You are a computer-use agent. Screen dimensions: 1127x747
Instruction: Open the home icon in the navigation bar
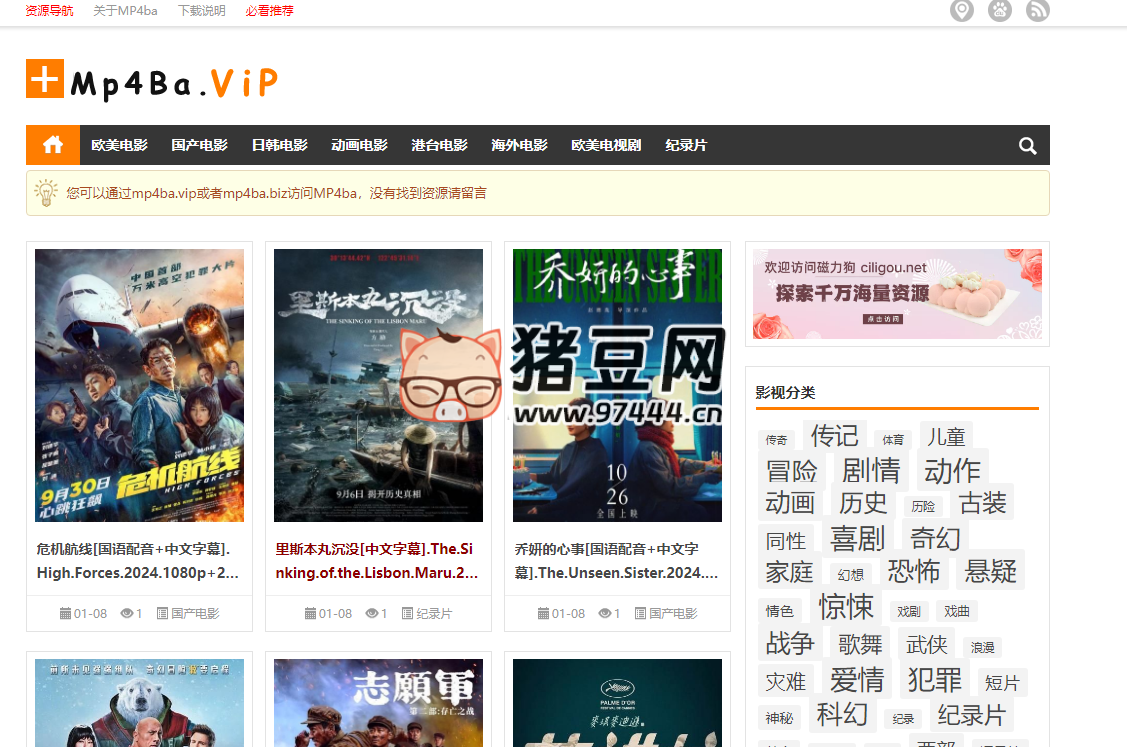point(52,145)
